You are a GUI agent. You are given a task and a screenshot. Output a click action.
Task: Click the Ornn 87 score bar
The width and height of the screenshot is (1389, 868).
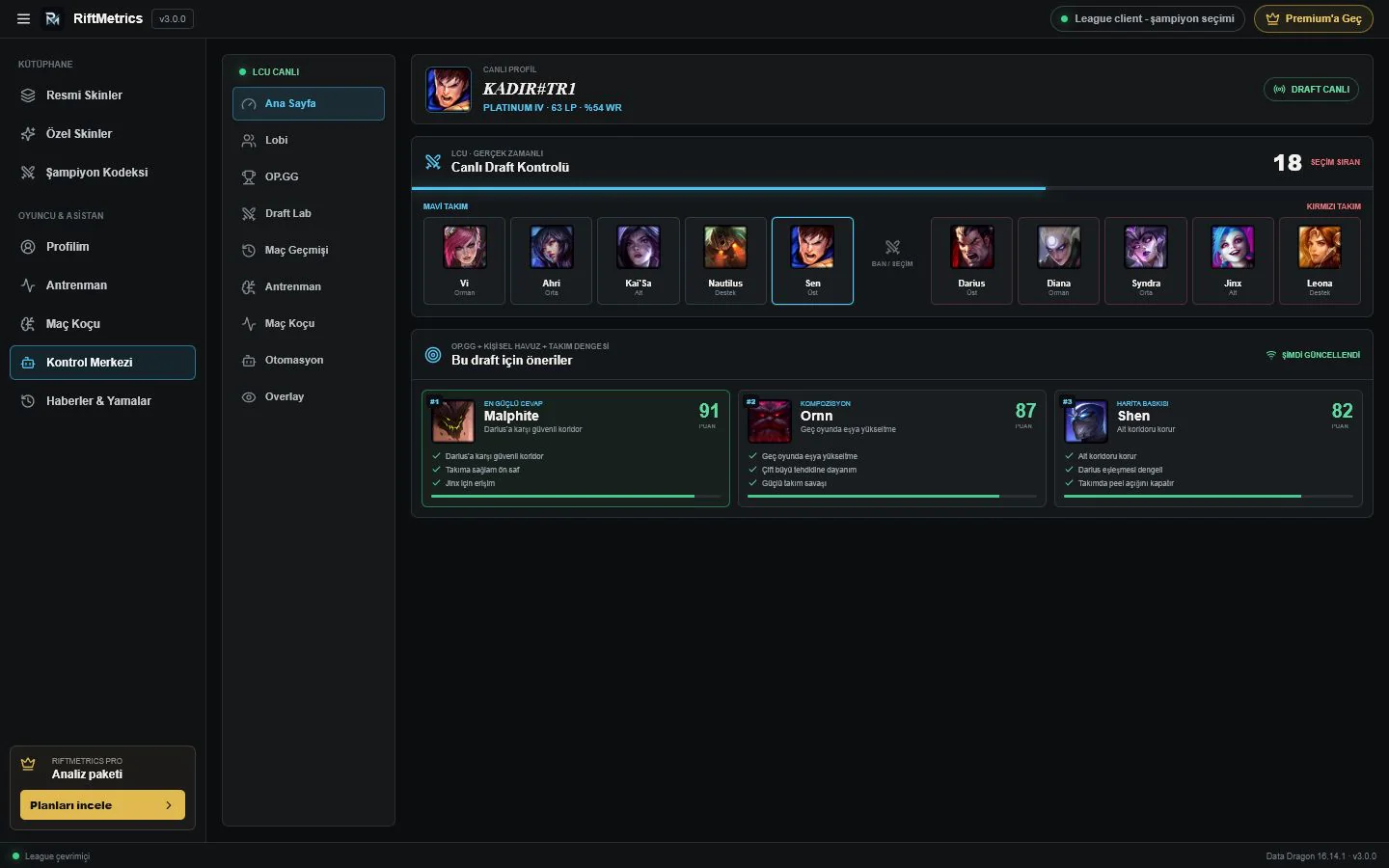[x=892, y=497]
